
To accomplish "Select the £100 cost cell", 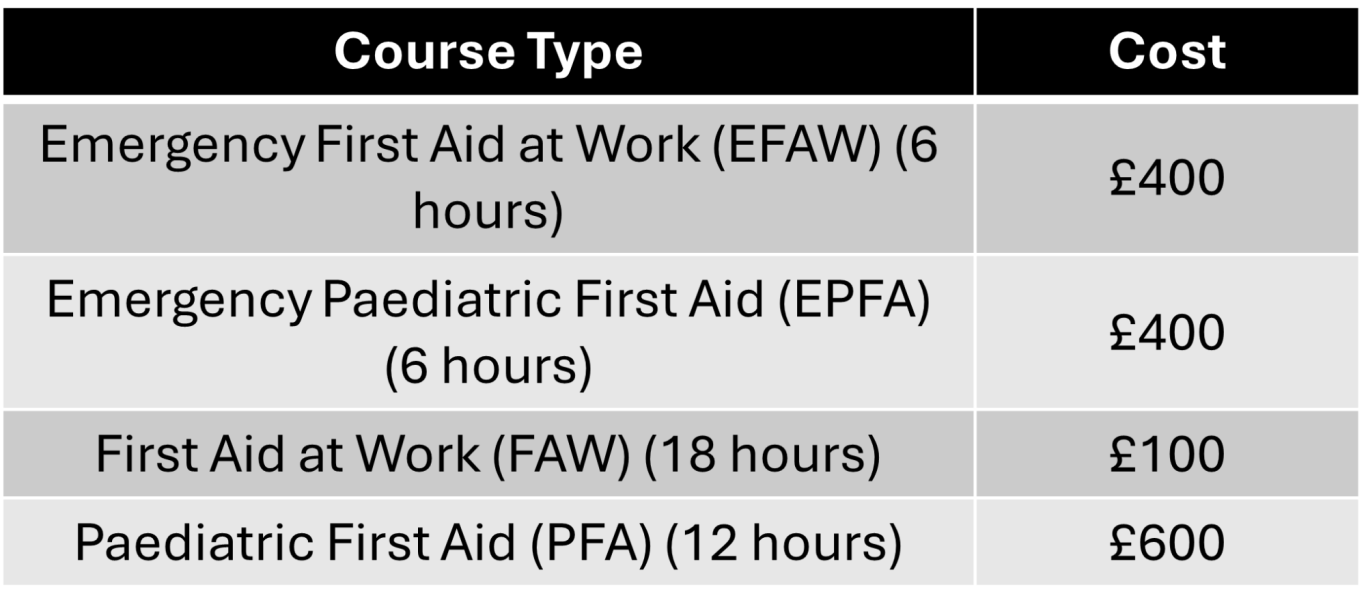I will (x=1168, y=454).
